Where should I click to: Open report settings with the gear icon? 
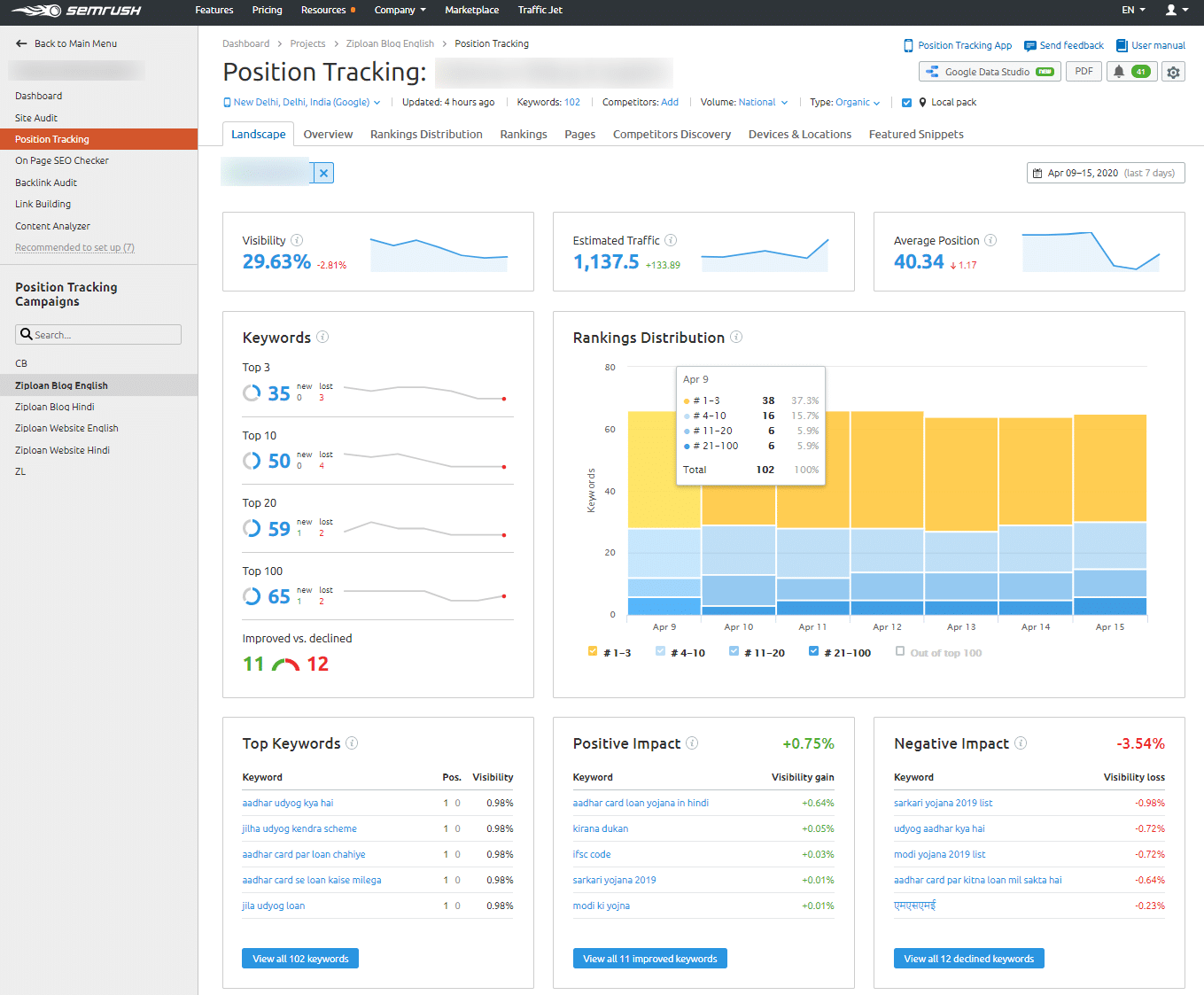[1173, 71]
